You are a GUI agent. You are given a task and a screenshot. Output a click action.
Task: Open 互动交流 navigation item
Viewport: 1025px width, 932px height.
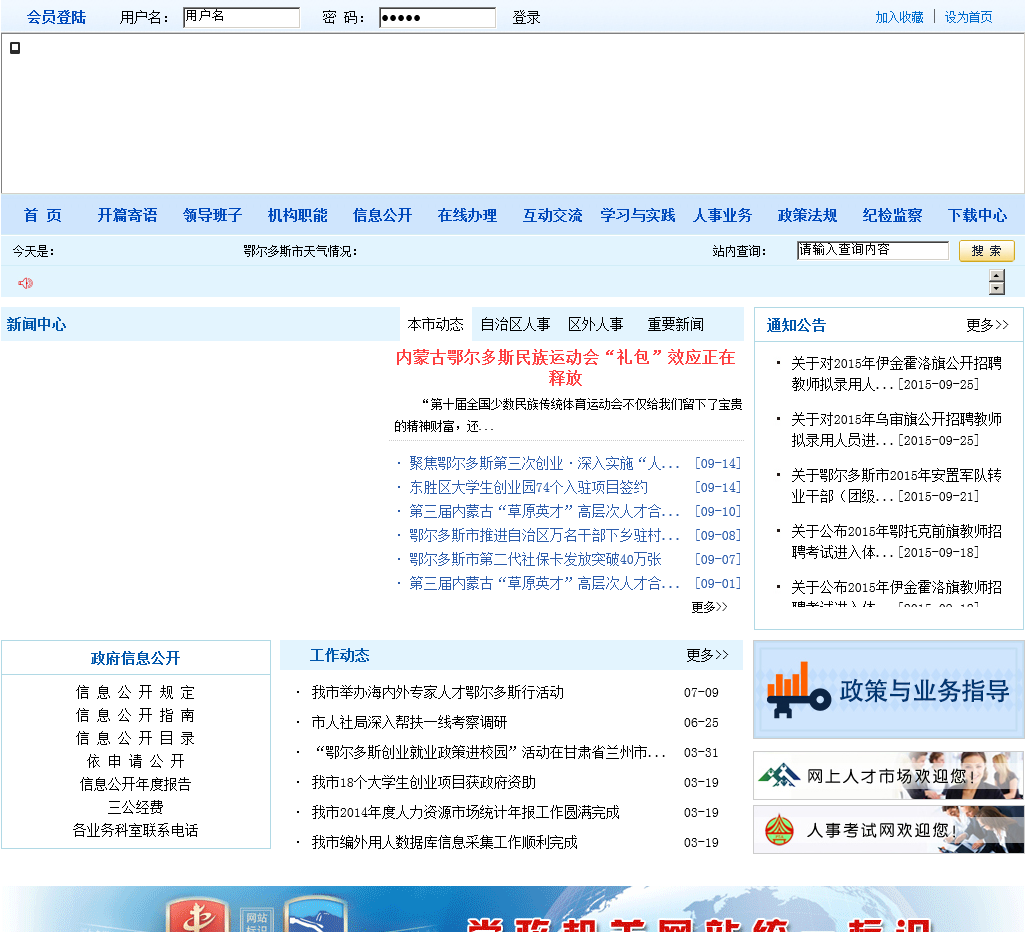click(552, 215)
